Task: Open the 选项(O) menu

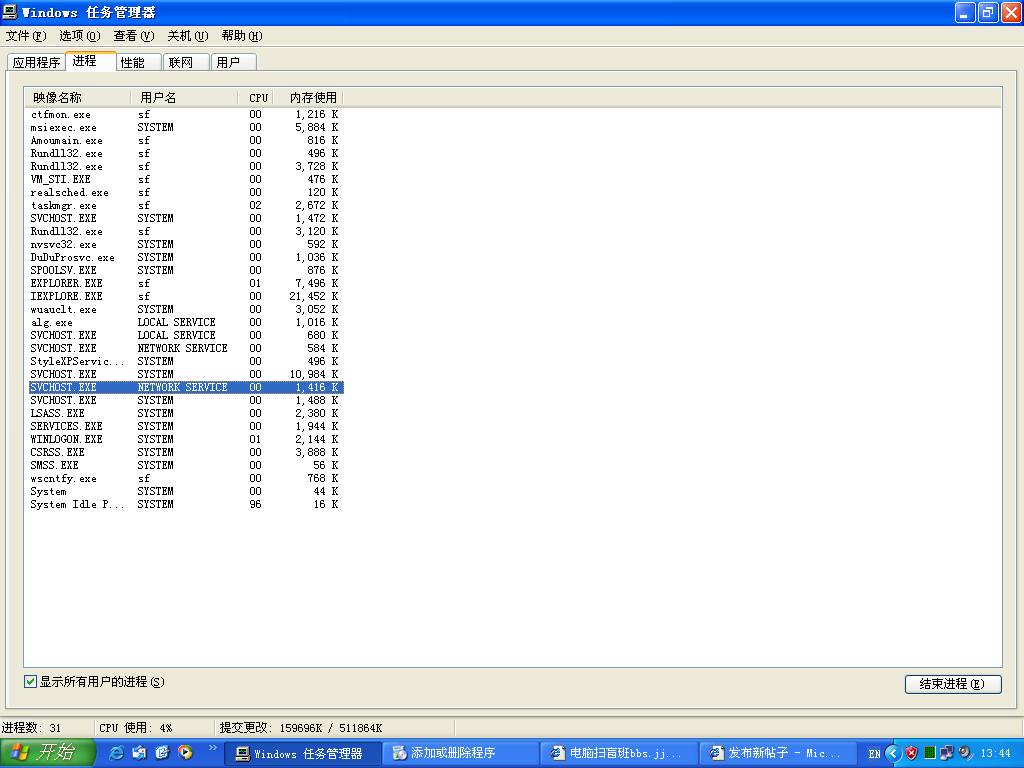Action: [80, 36]
